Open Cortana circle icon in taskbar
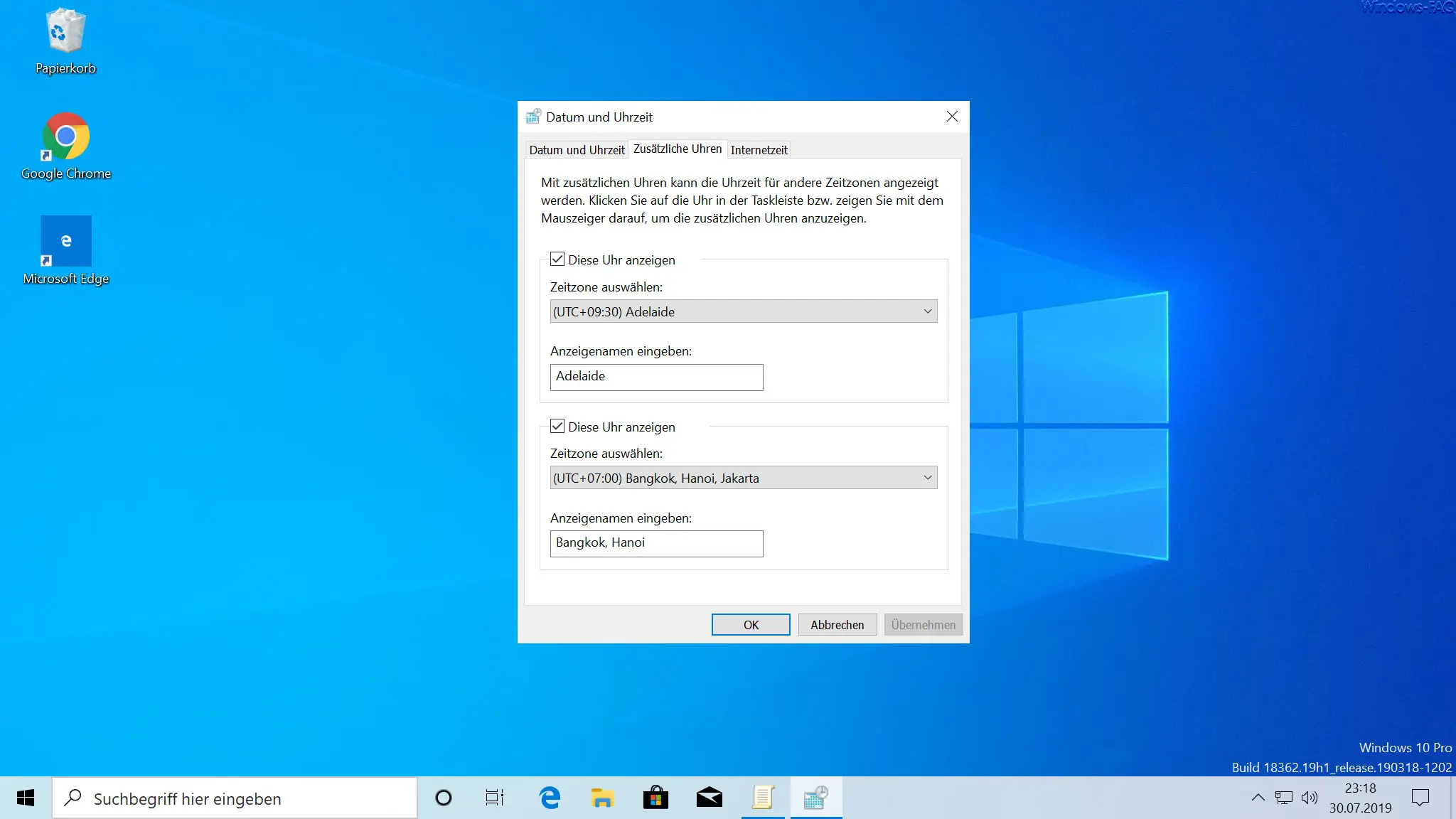This screenshot has width=1456, height=819. [443, 798]
